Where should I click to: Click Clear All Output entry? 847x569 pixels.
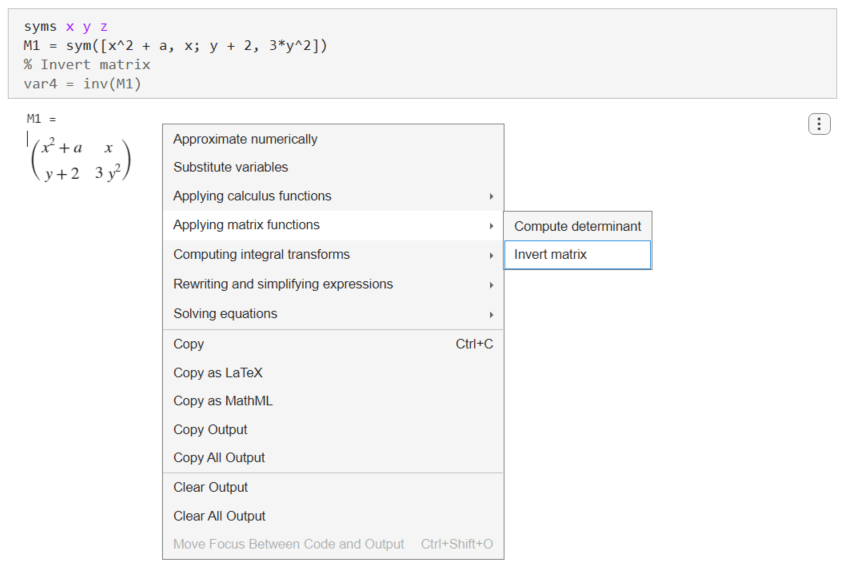click(x=219, y=516)
